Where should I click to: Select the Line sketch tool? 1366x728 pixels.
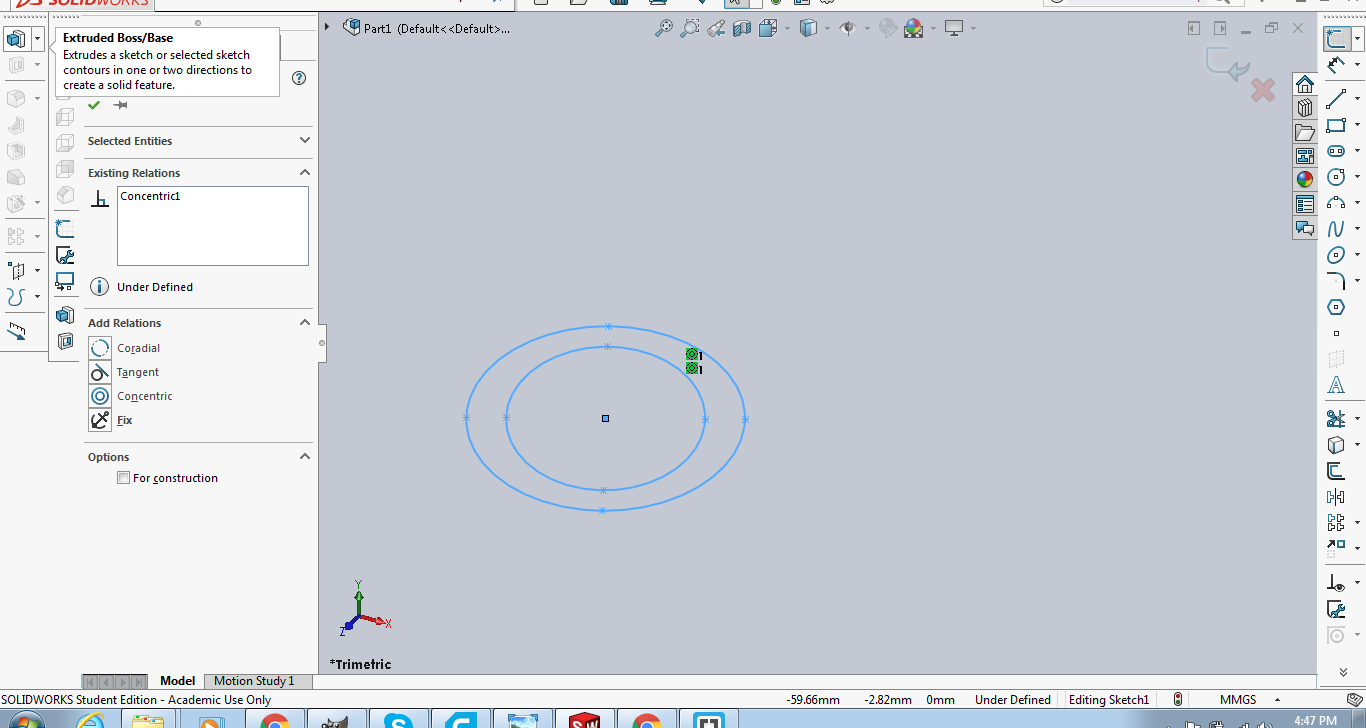tap(1336, 99)
